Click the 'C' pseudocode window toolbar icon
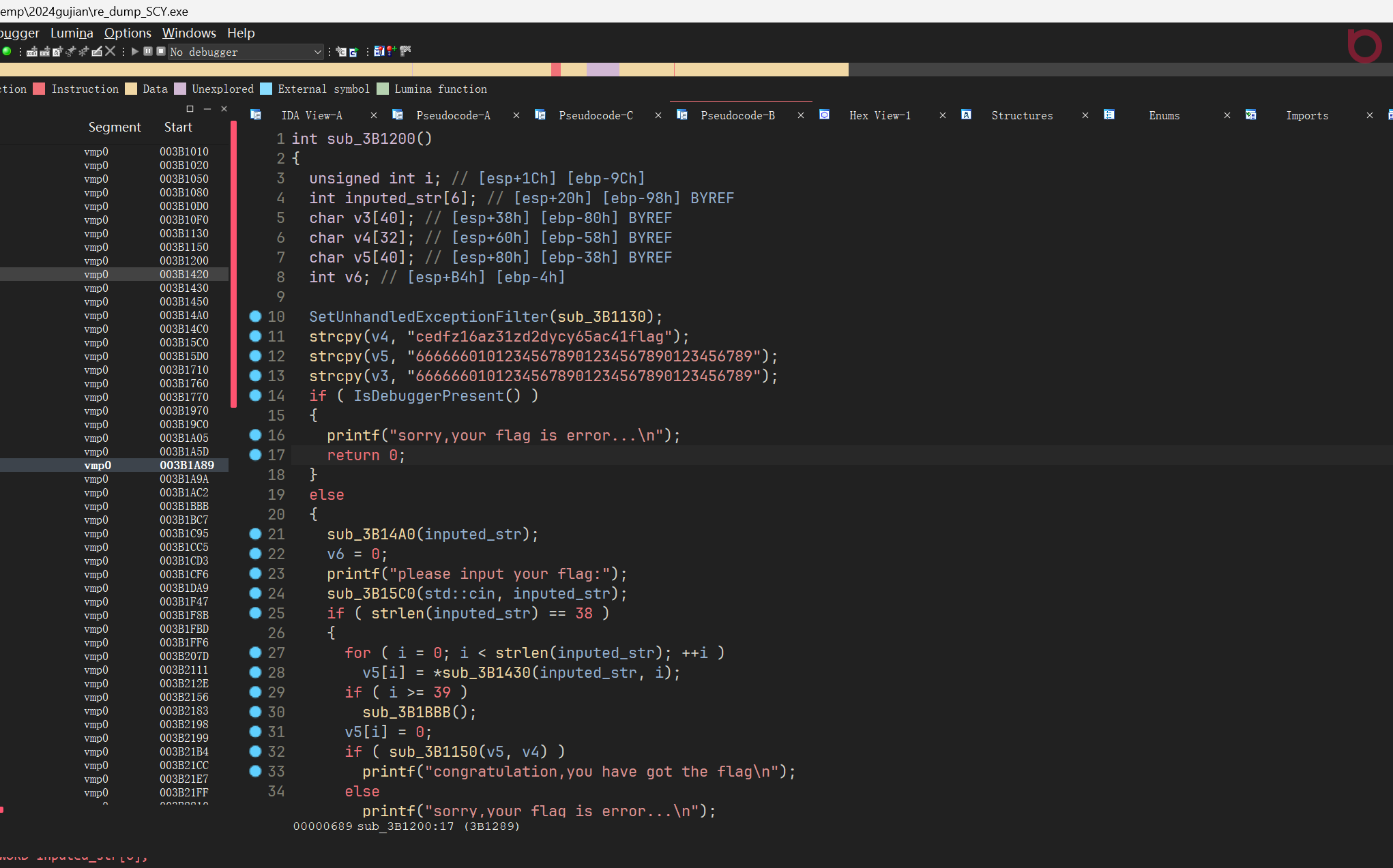 point(341,51)
